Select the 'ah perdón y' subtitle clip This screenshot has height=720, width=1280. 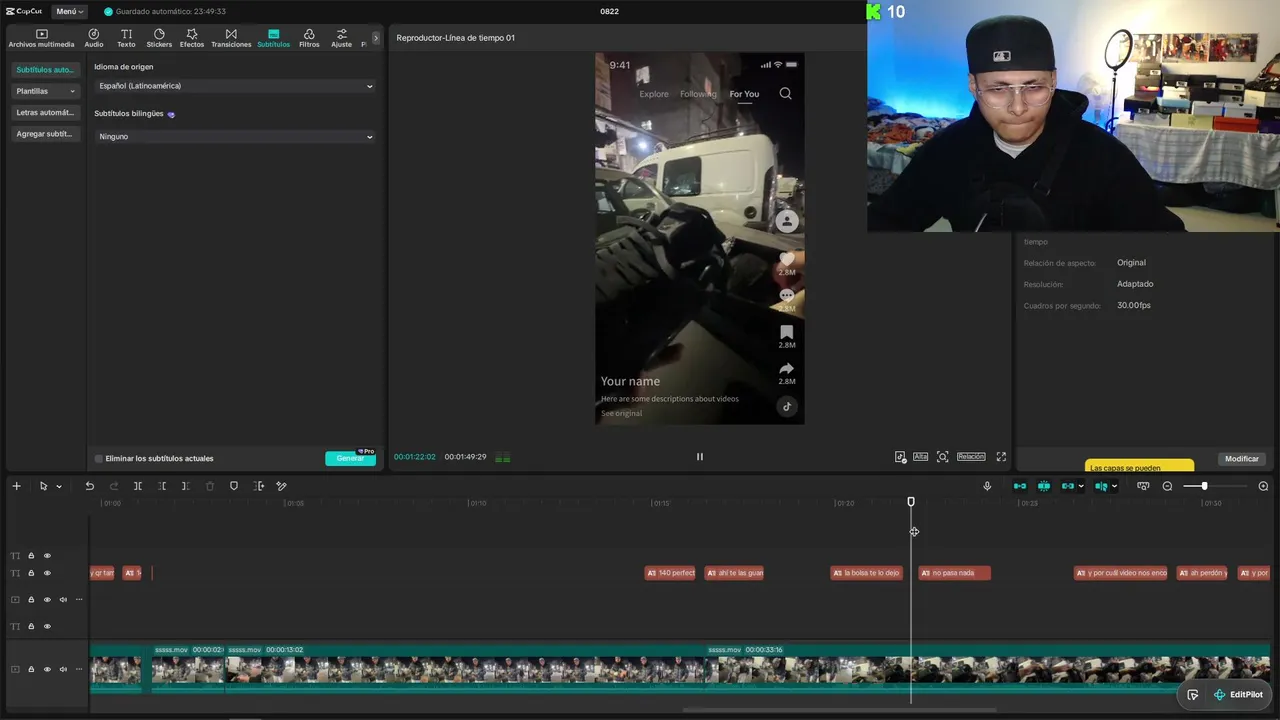(x=1203, y=573)
